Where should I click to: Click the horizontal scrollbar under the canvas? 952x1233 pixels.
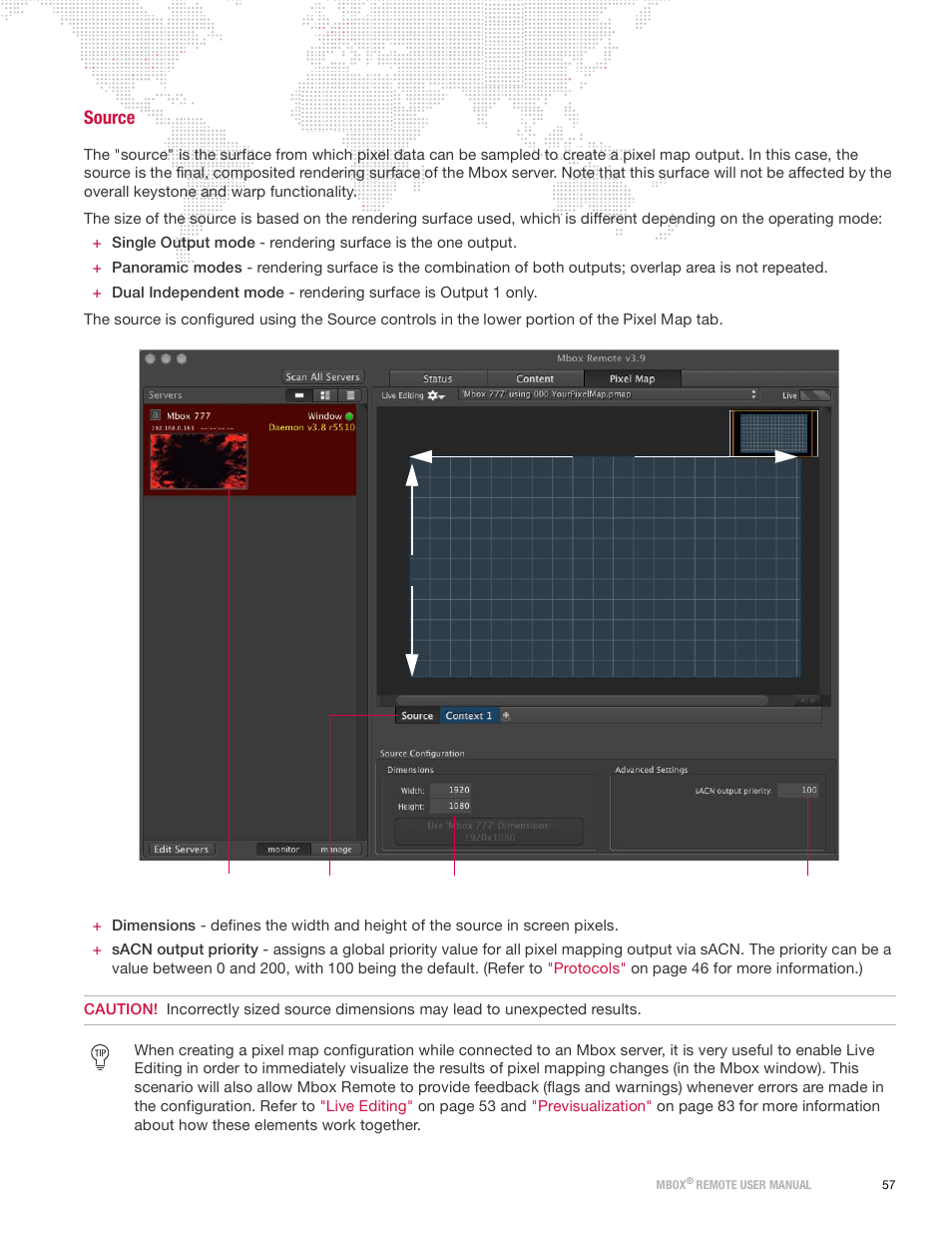coord(582,701)
